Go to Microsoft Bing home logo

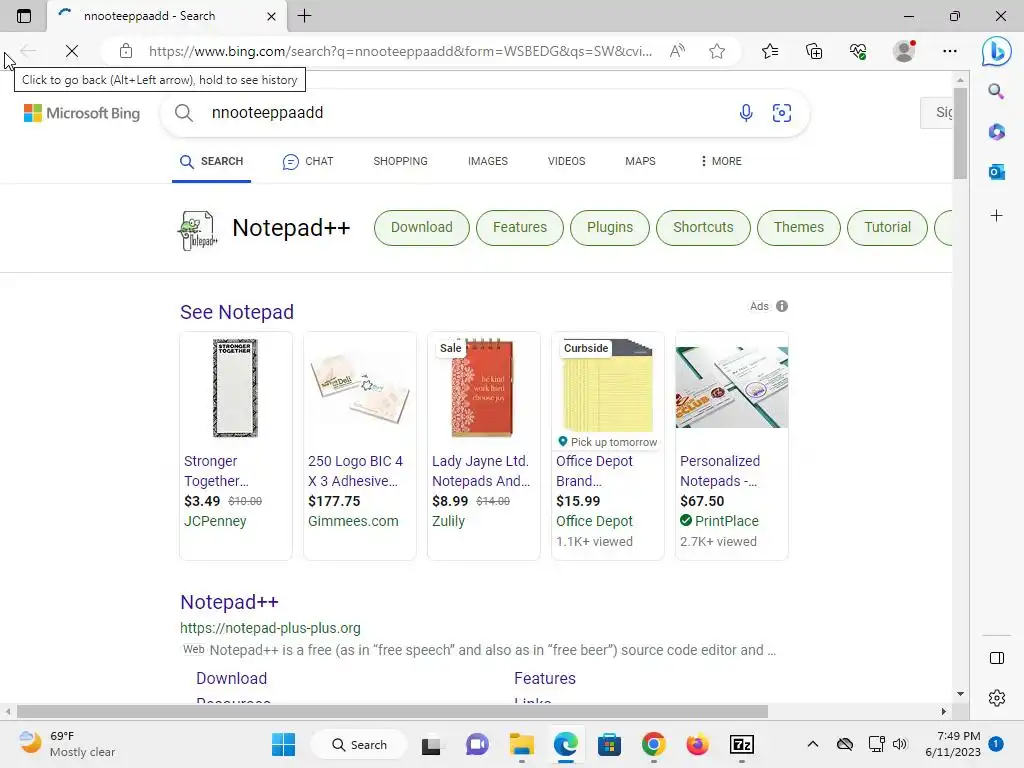tap(82, 113)
